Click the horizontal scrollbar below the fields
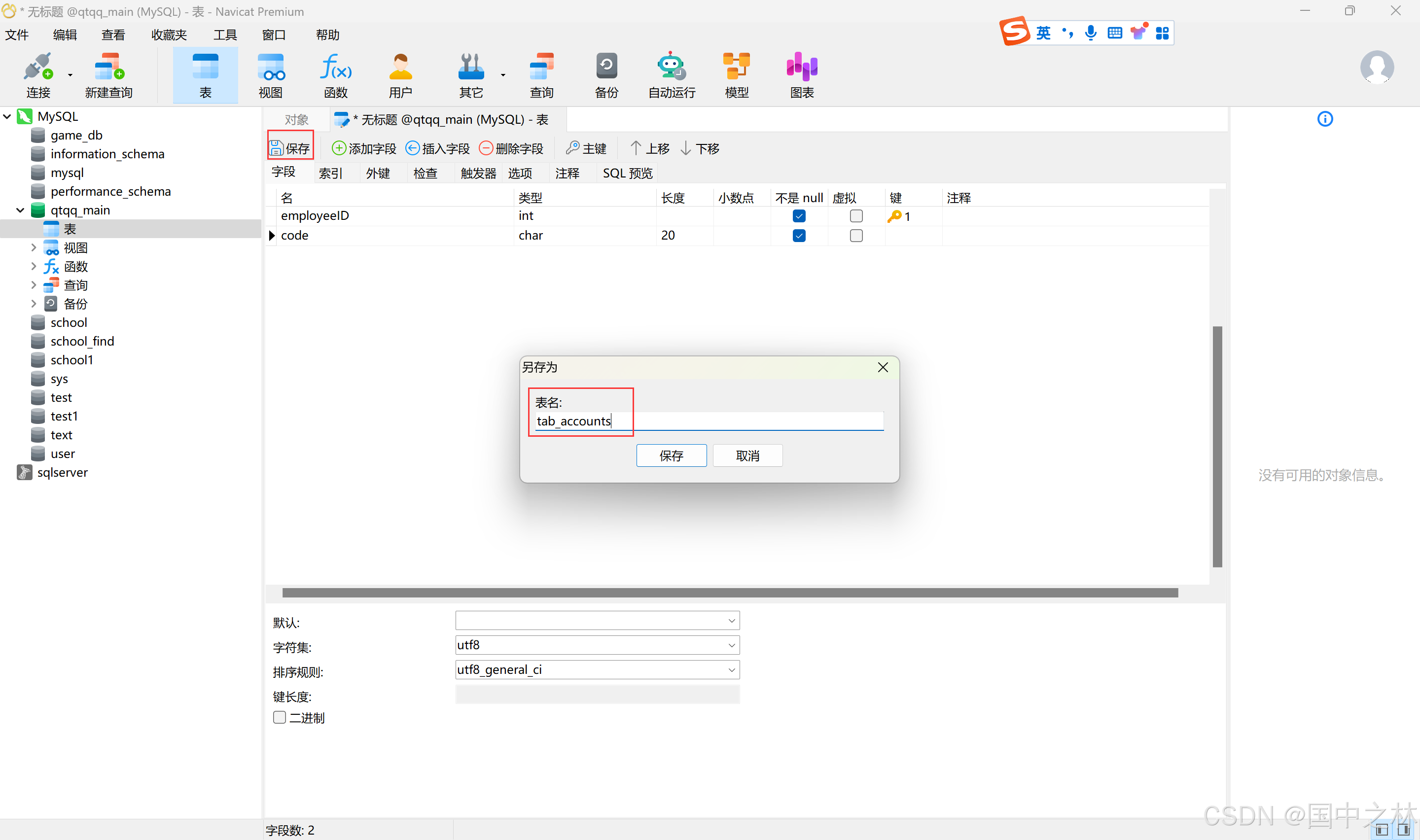Screen dimensions: 1420x840 tap(730, 593)
